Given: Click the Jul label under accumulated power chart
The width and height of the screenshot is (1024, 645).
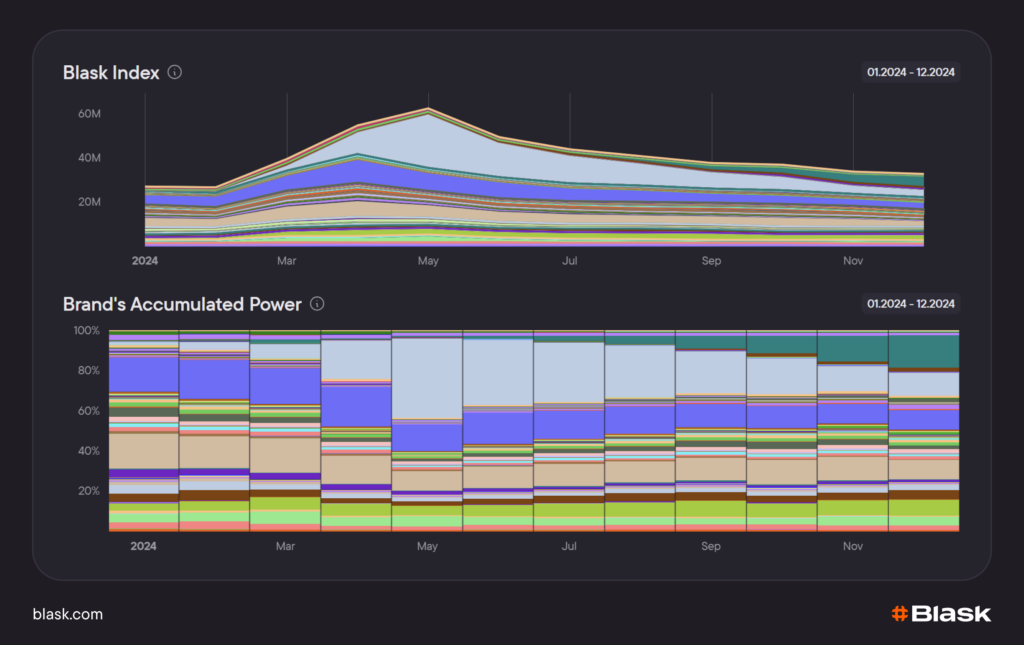Looking at the screenshot, I should pos(569,546).
